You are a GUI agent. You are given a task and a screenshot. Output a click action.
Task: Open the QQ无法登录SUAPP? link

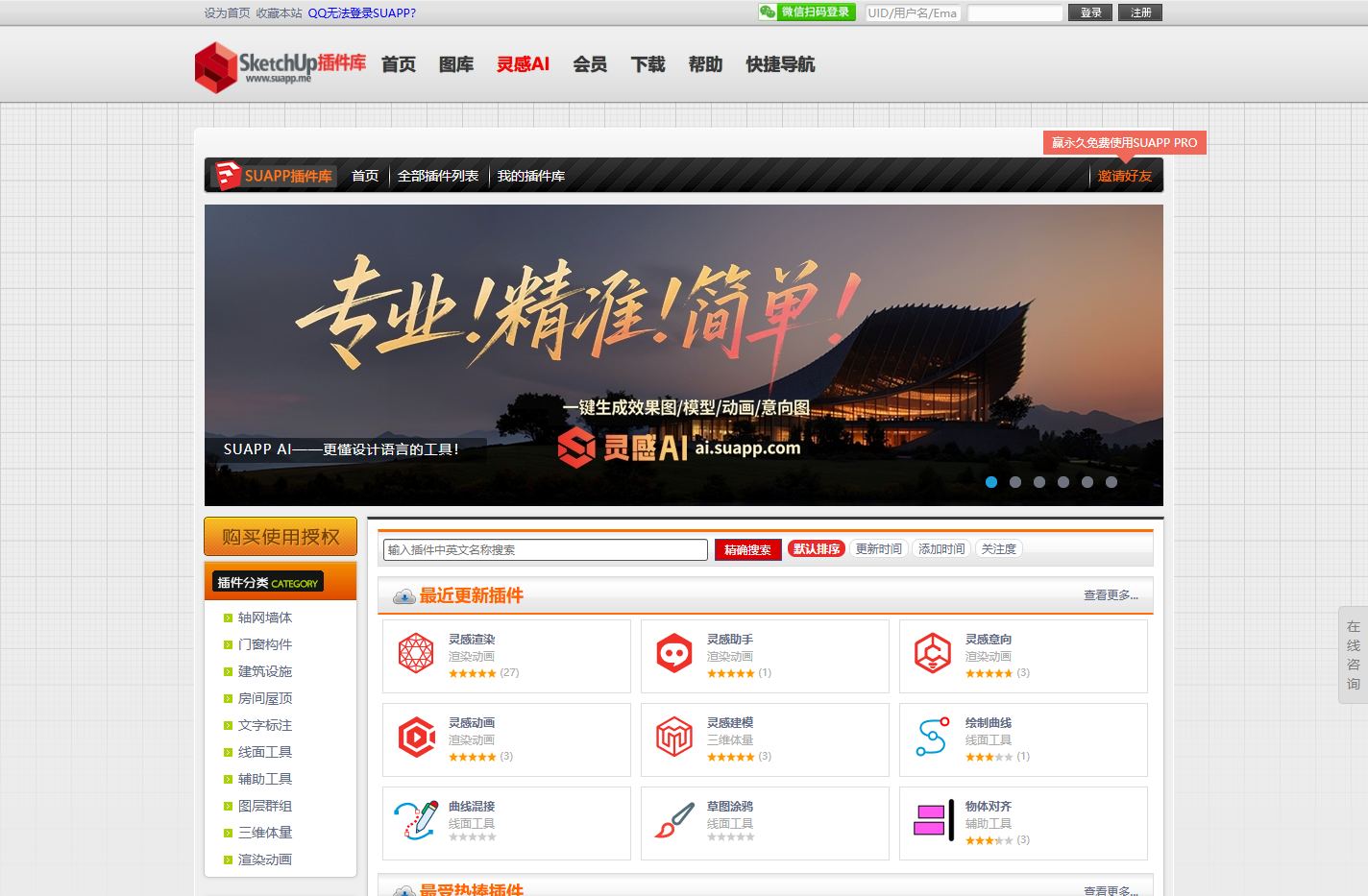[x=362, y=13]
